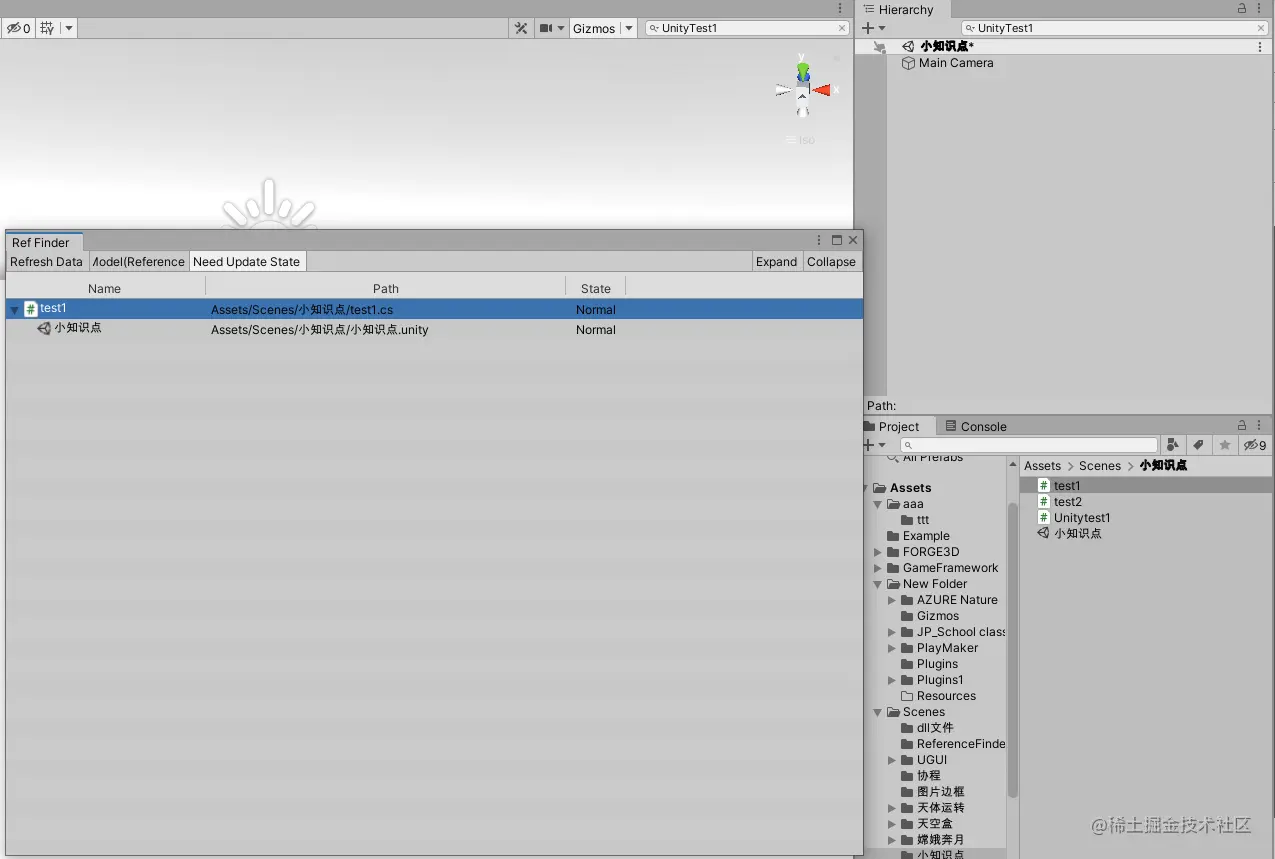Toggle the Scene view grid button
The width and height of the screenshot is (1275, 859).
47,28
